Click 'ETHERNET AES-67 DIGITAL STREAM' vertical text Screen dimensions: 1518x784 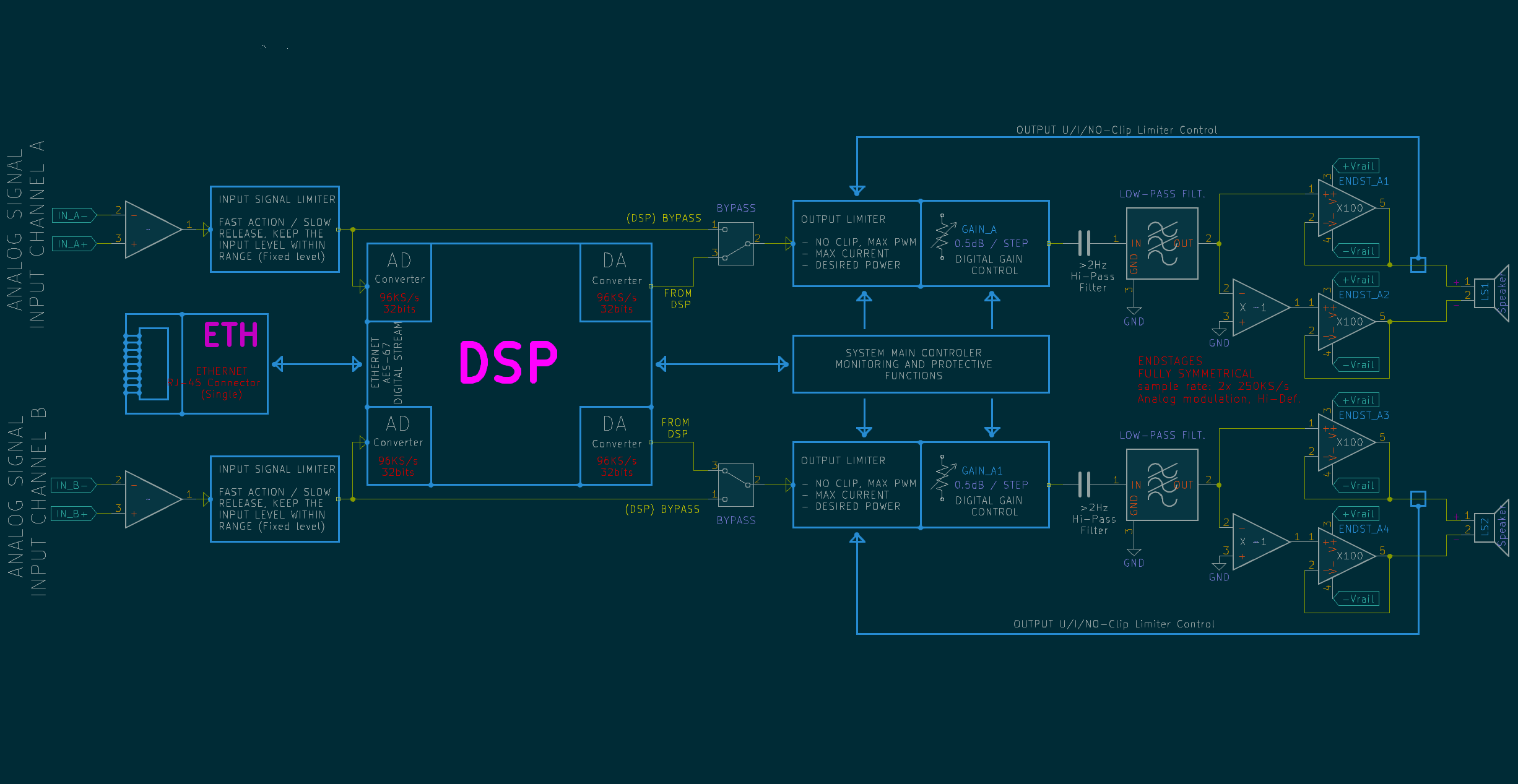pyautogui.click(x=386, y=364)
